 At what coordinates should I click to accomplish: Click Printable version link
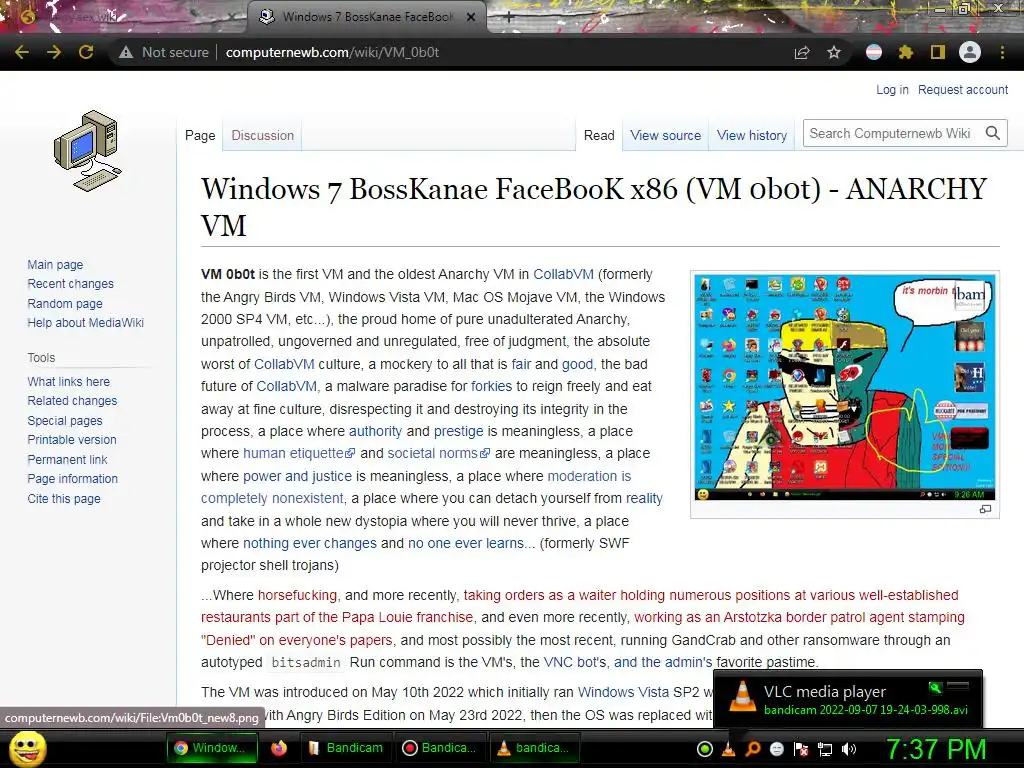pyautogui.click(x=72, y=440)
